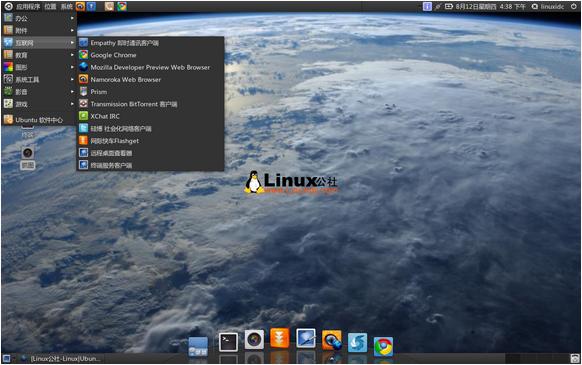The height and width of the screenshot is (365, 582).
Task: Open the network connection indicator
Action: (x=438, y=7)
